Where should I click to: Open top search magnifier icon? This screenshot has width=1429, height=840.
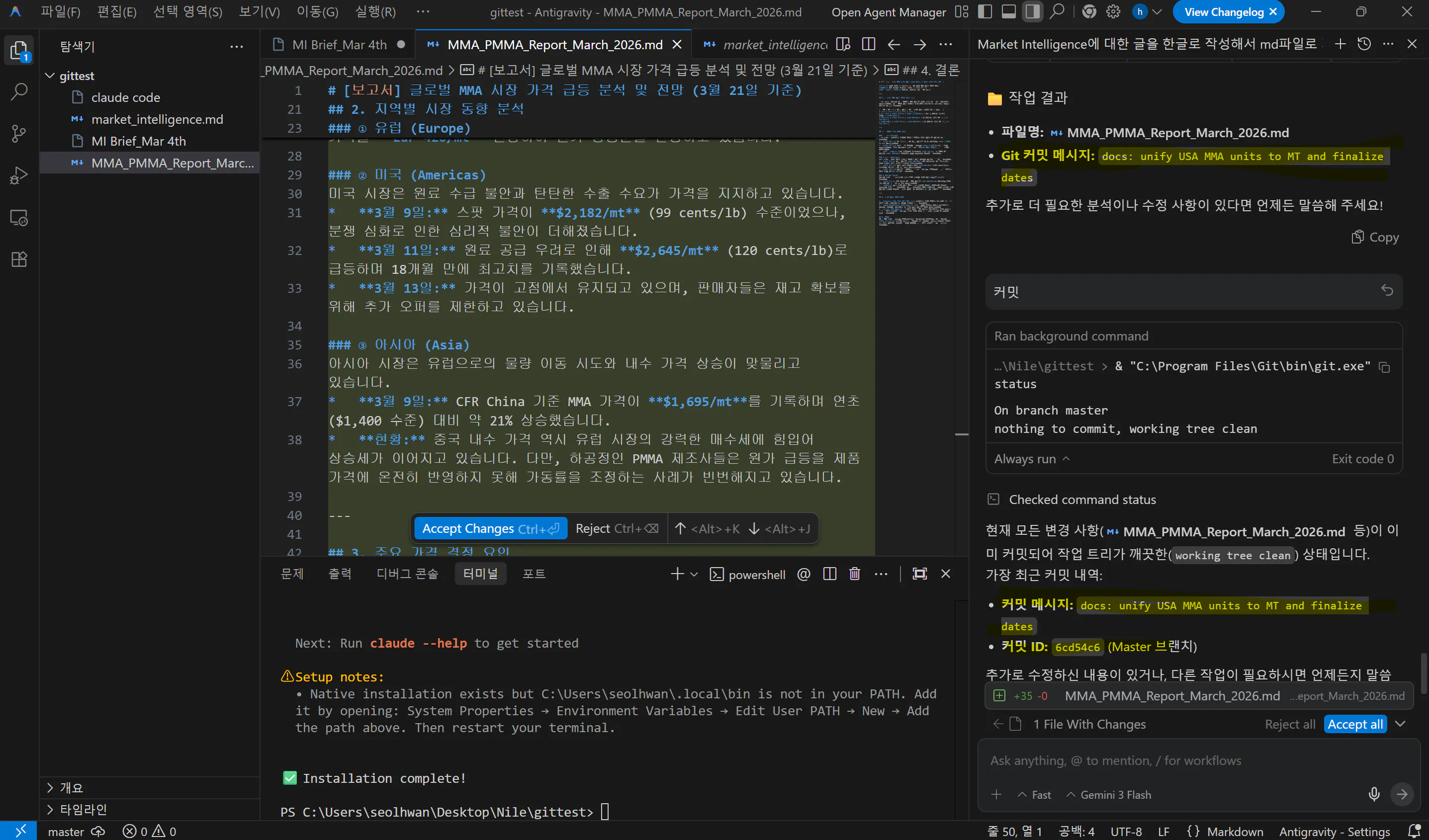pos(1057,11)
